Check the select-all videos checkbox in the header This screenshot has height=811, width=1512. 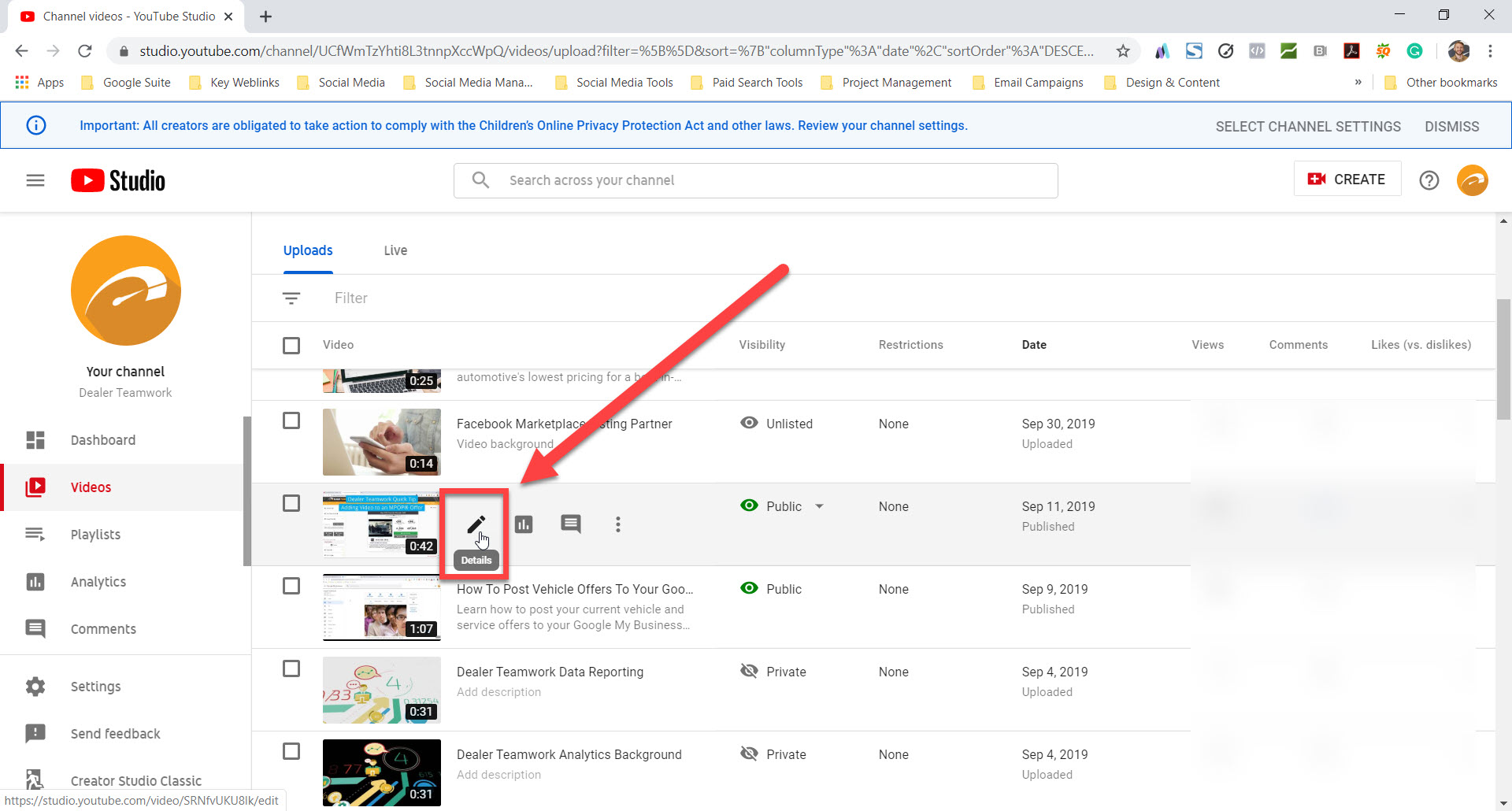click(291, 345)
